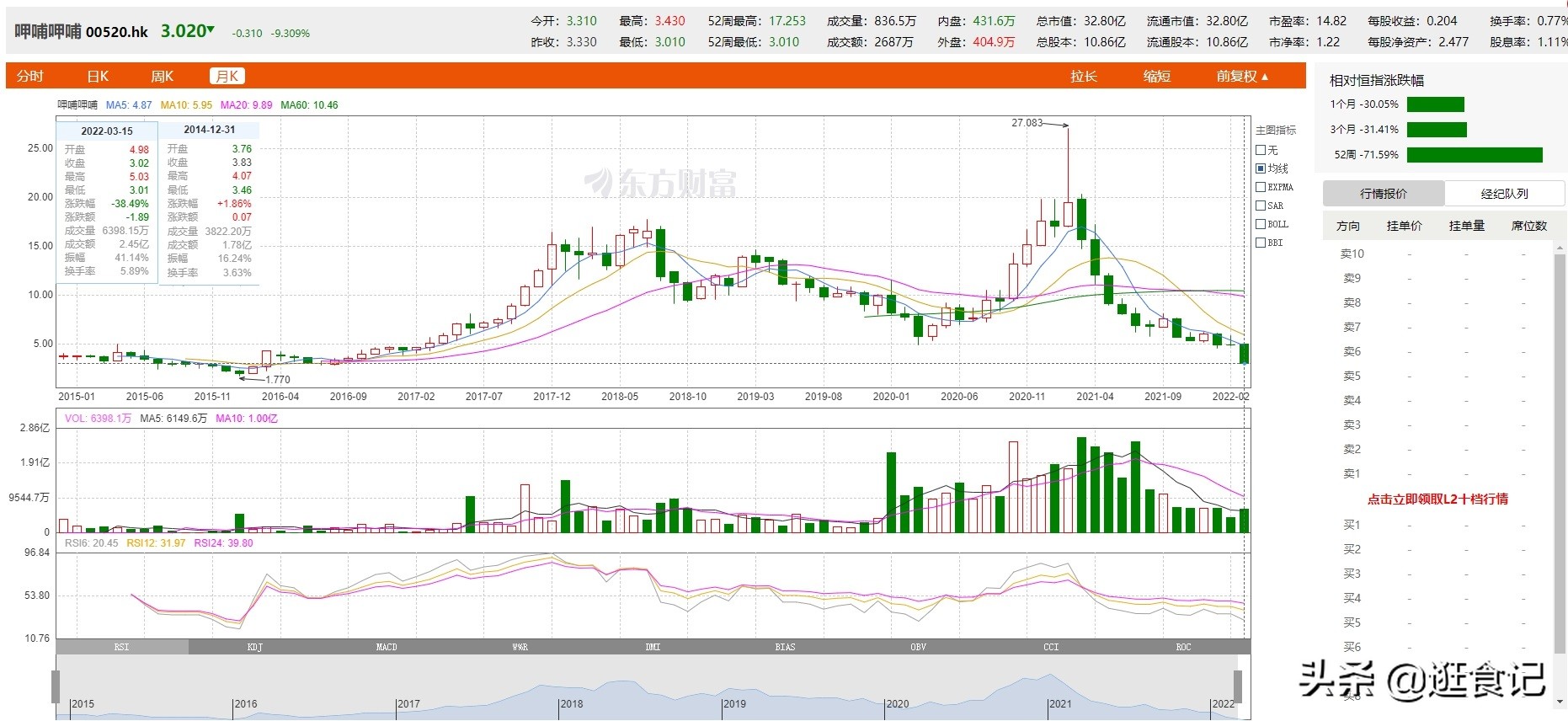The image size is (1568, 721).
Task: Open the 日K daily chart tab
Action: tap(99, 77)
